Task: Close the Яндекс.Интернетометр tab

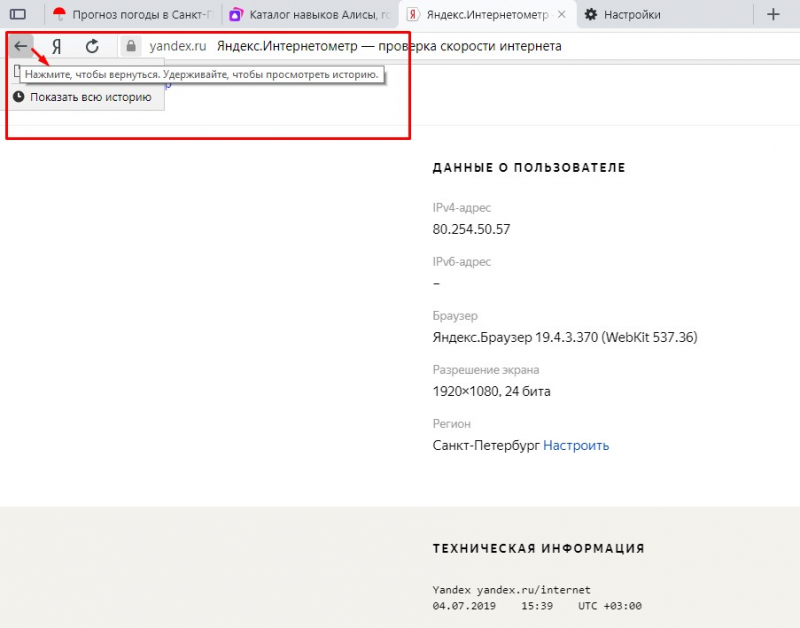Action: click(x=562, y=15)
